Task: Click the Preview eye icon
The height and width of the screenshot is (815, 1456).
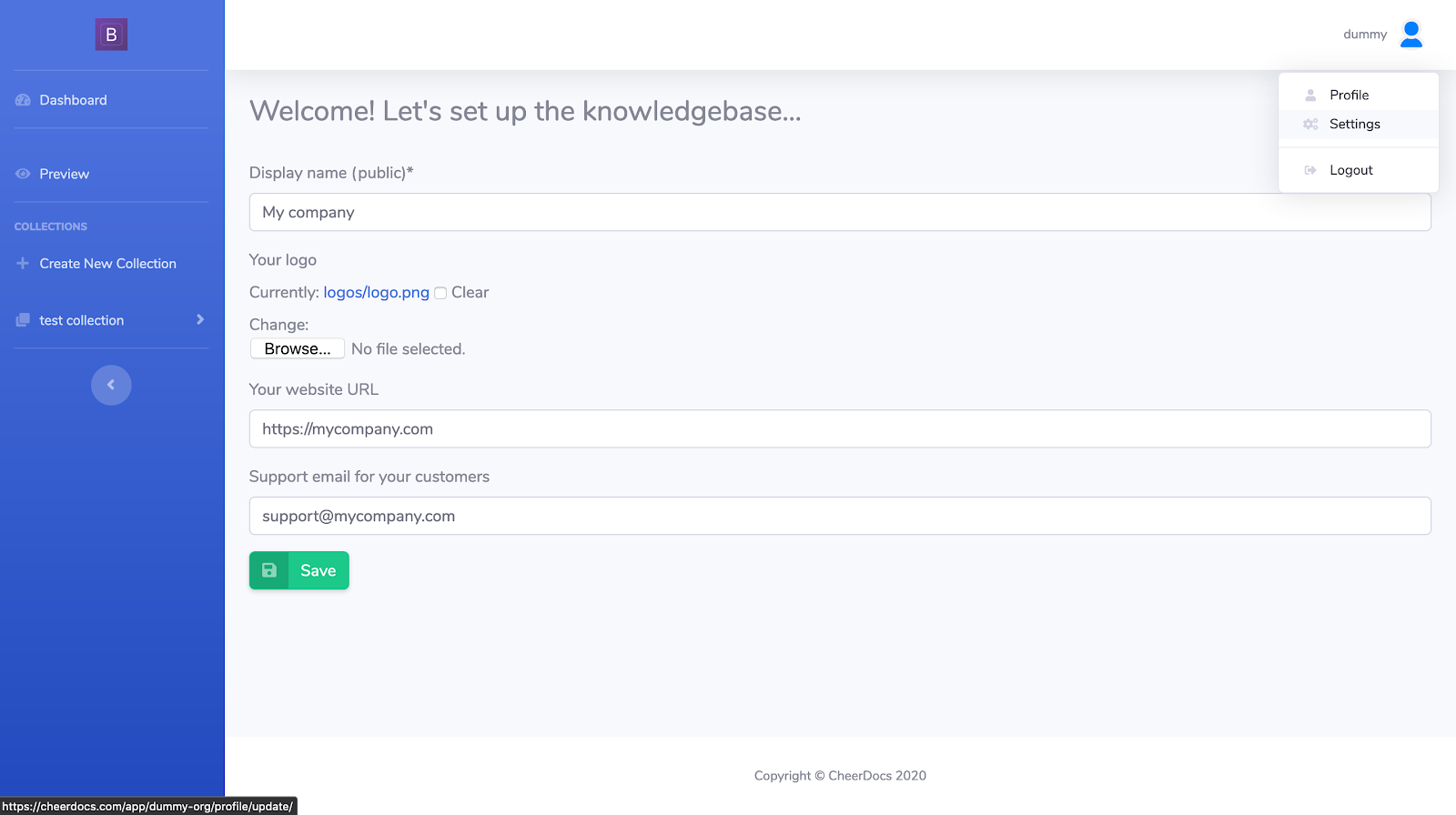Action: click(x=23, y=174)
